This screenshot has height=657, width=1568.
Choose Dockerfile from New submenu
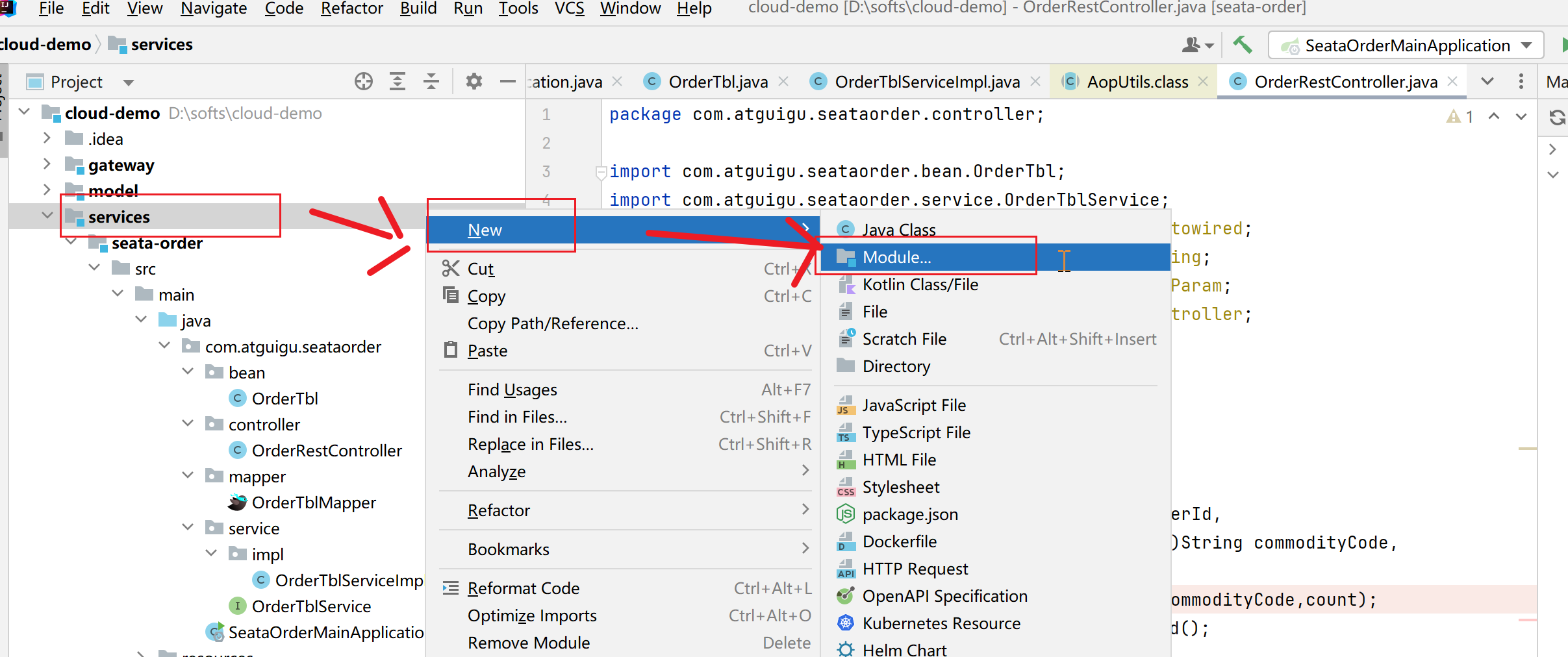(996, 541)
